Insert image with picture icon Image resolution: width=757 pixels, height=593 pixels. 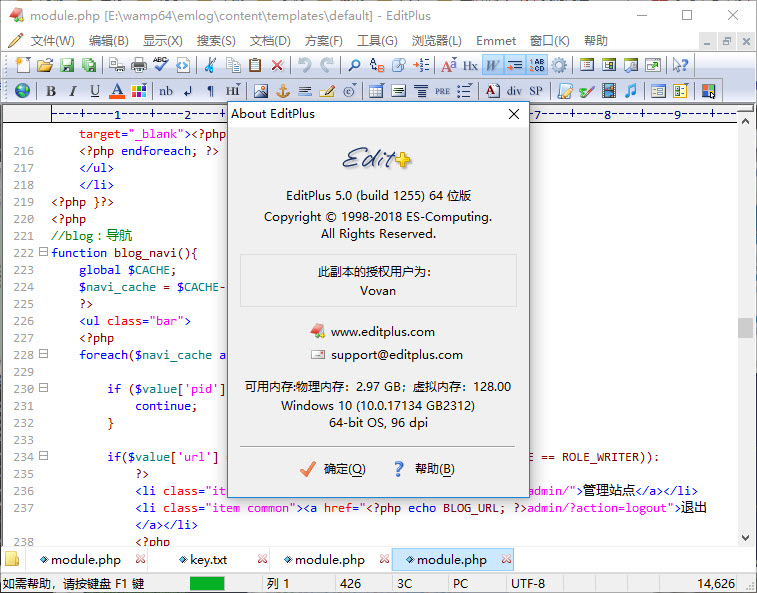(x=261, y=90)
